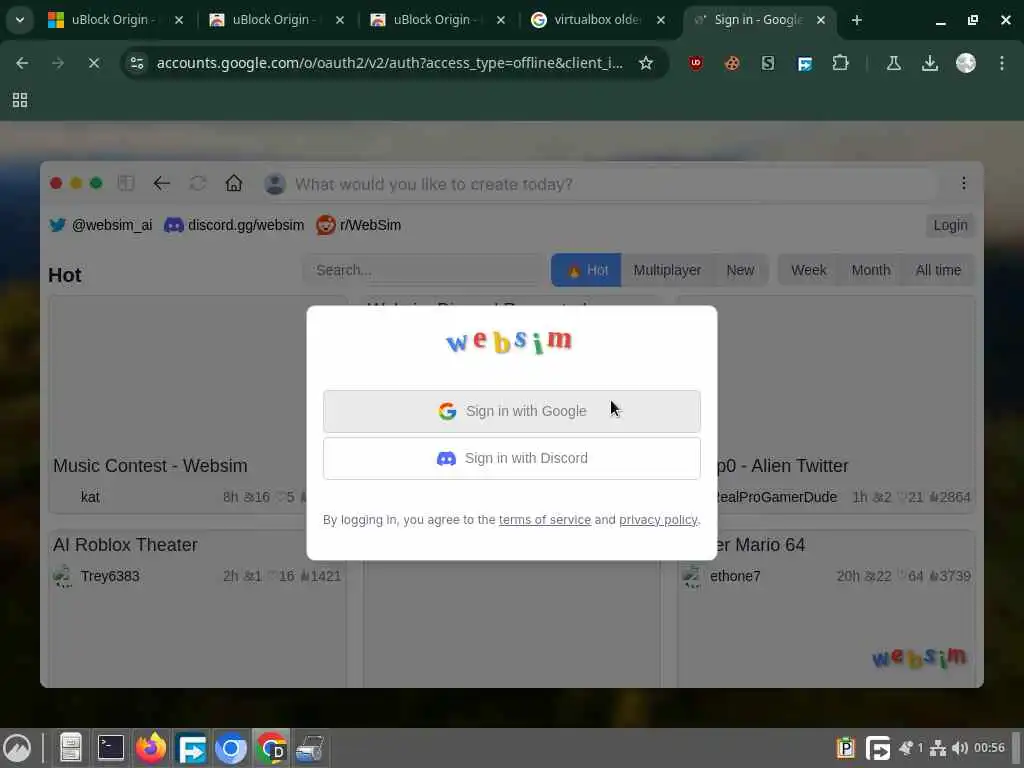Image resolution: width=1024 pixels, height=768 pixels.
Task: Stop page loading with the X button
Action: pyautogui.click(x=93, y=63)
